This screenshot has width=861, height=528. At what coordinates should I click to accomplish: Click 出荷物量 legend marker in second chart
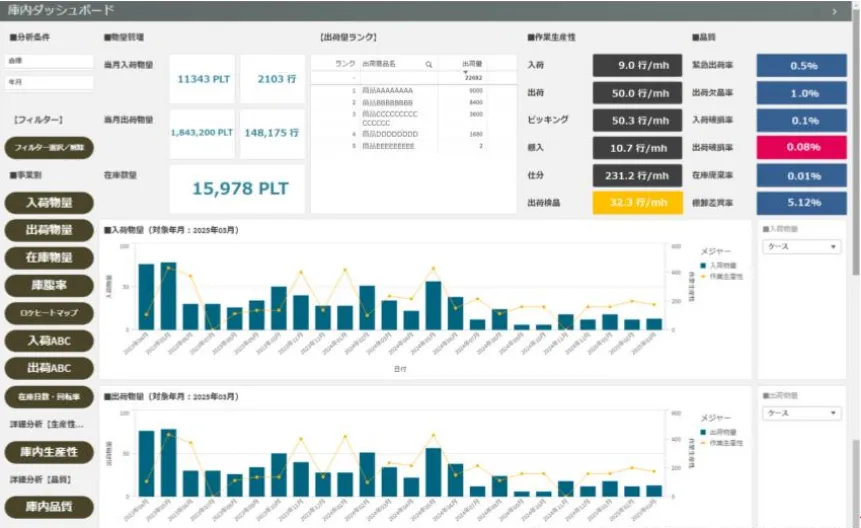coord(706,431)
